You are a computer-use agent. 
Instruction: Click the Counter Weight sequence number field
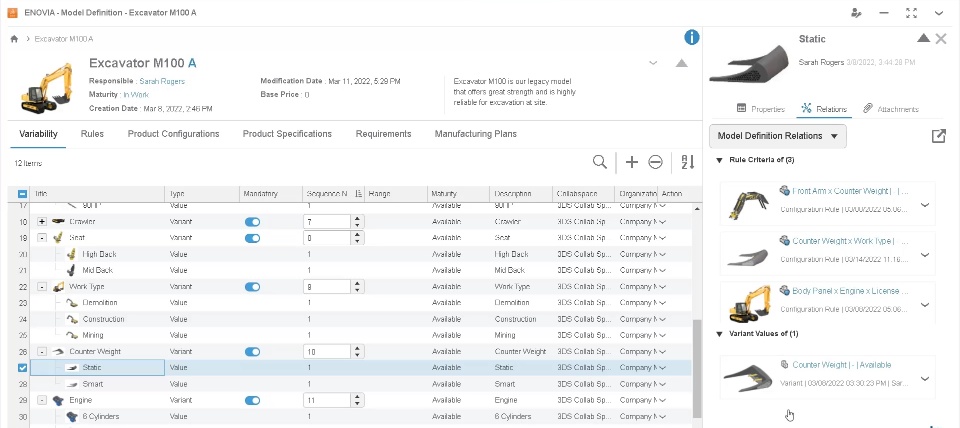pyautogui.click(x=325, y=352)
